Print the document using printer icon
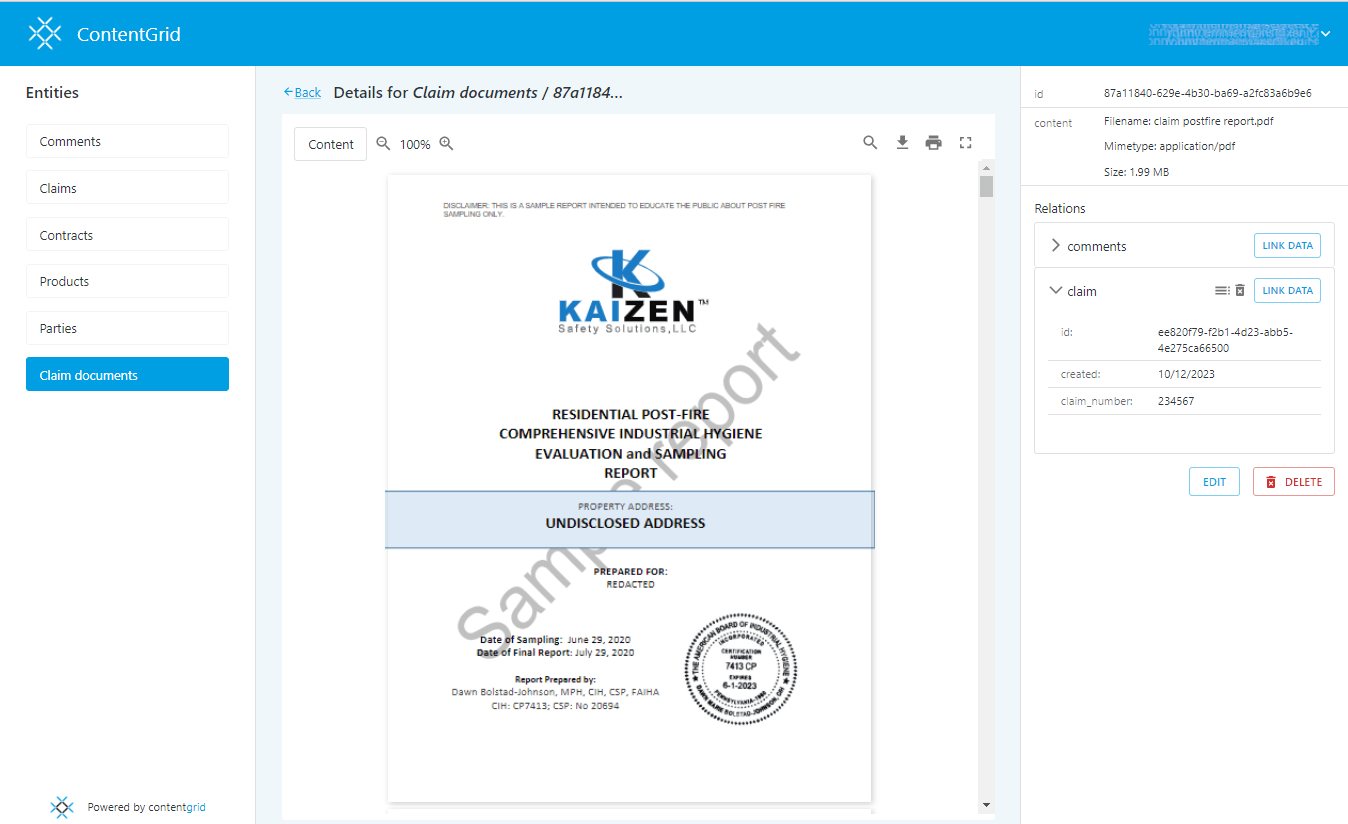This screenshot has width=1348, height=824. pos(933,143)
